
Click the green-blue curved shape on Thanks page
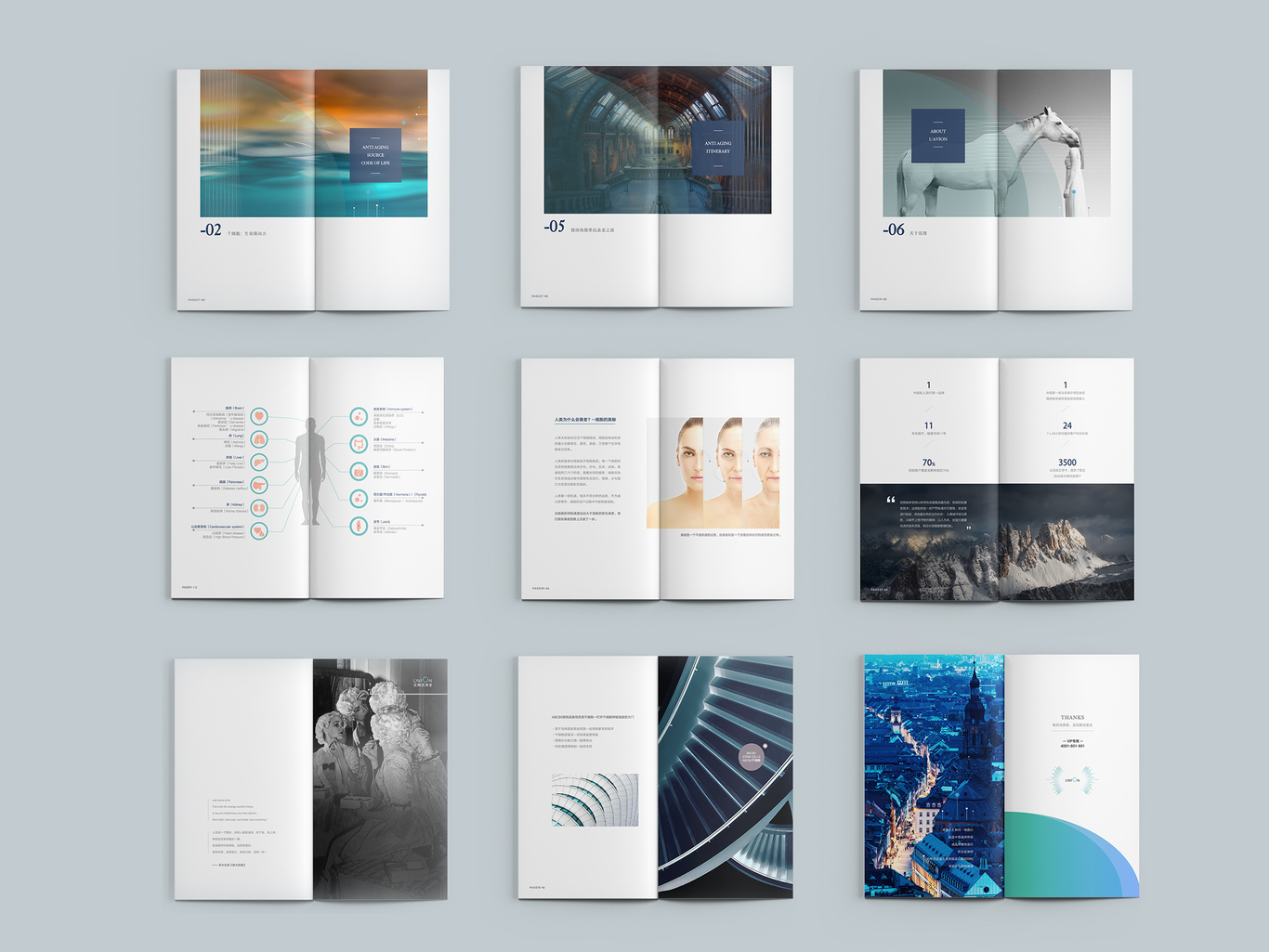[1072, 854]
